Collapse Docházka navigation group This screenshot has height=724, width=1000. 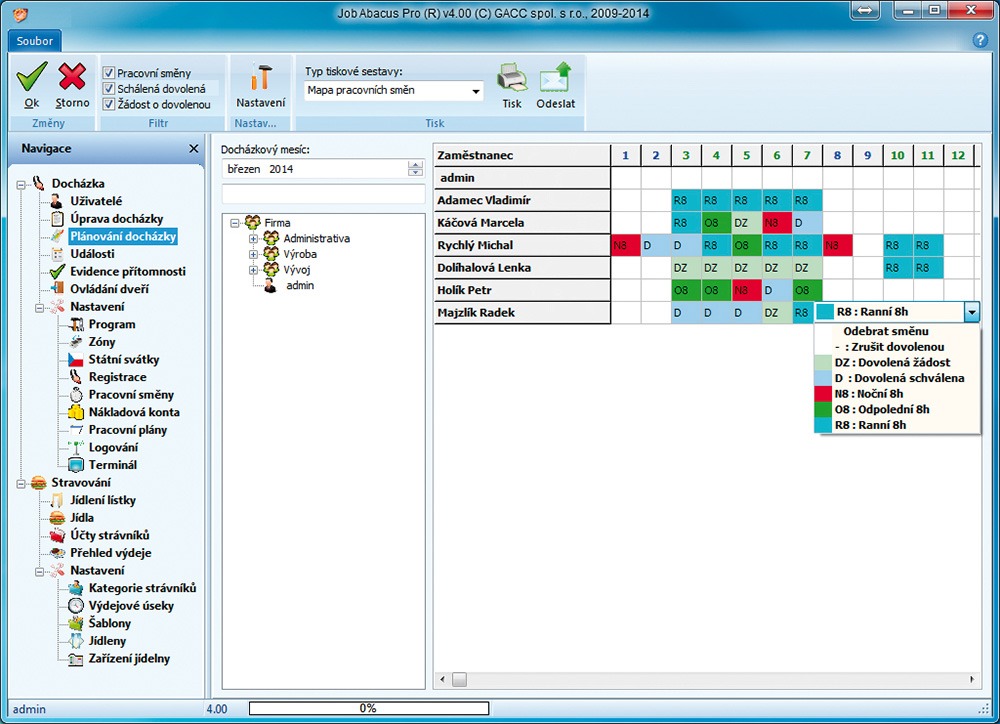[x=21, y=184]
